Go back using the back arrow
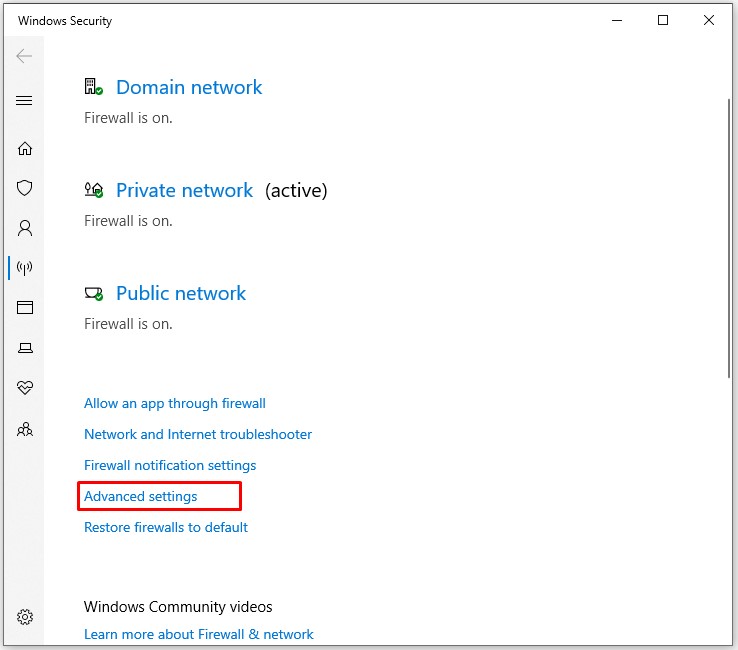This screenshot has height=650, width=738. click(25, 56)
